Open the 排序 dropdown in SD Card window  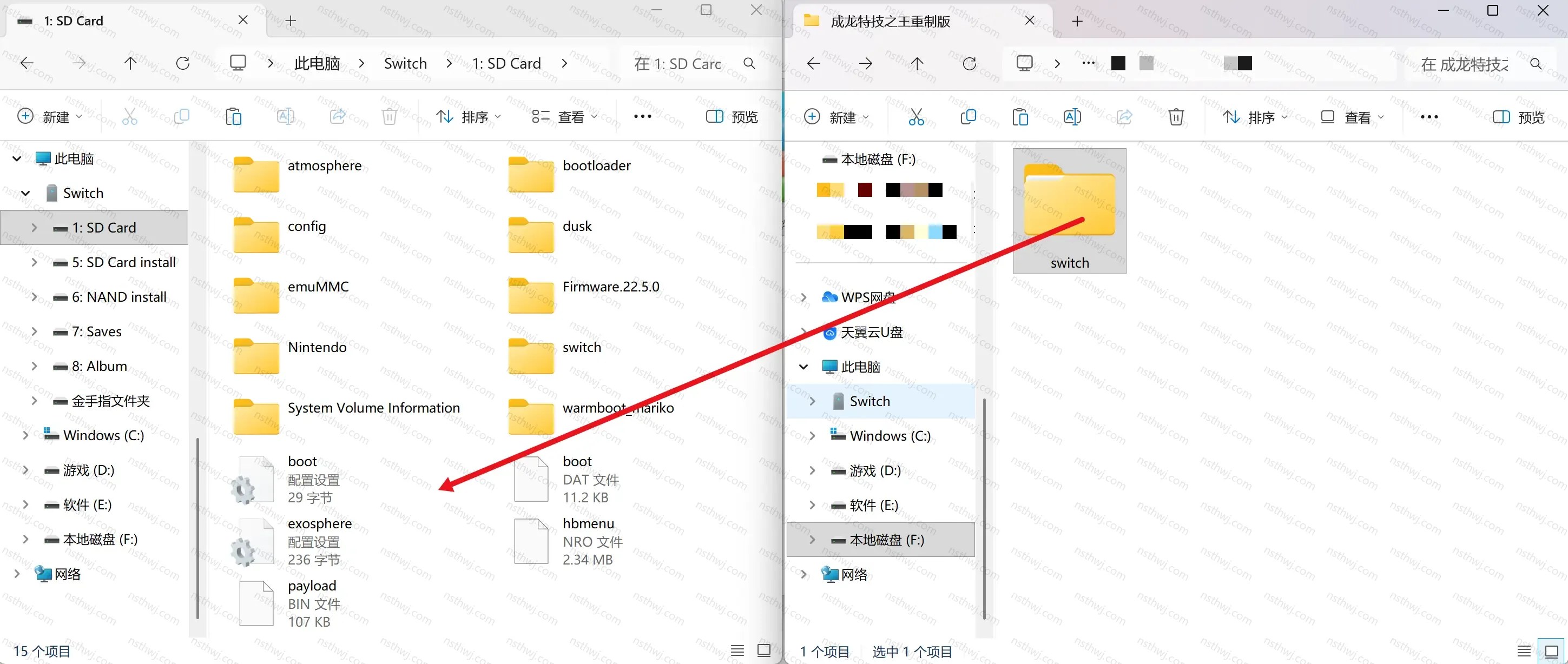coord(469,116)
